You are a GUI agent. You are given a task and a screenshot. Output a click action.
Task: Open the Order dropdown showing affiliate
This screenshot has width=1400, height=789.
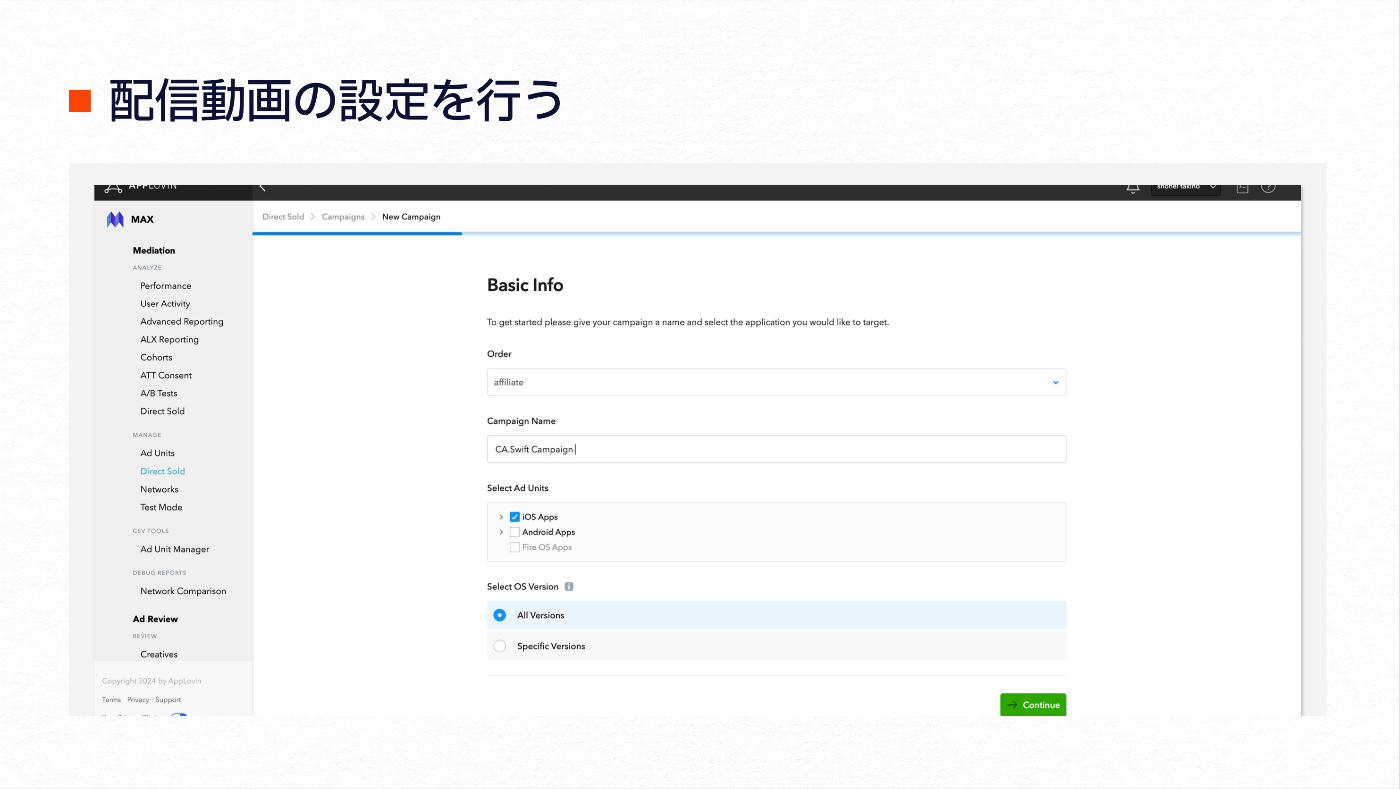coord(776,382)
